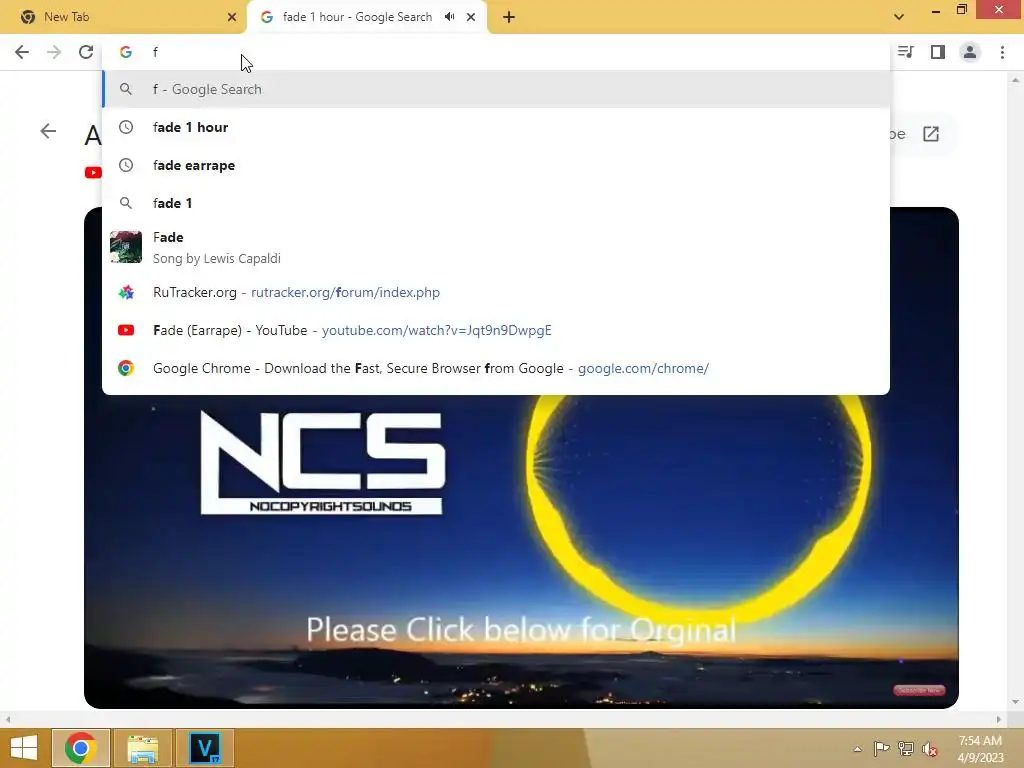
Task: Click the clock icon beside 'fade earrape'
Action: (x=126, y=165)
